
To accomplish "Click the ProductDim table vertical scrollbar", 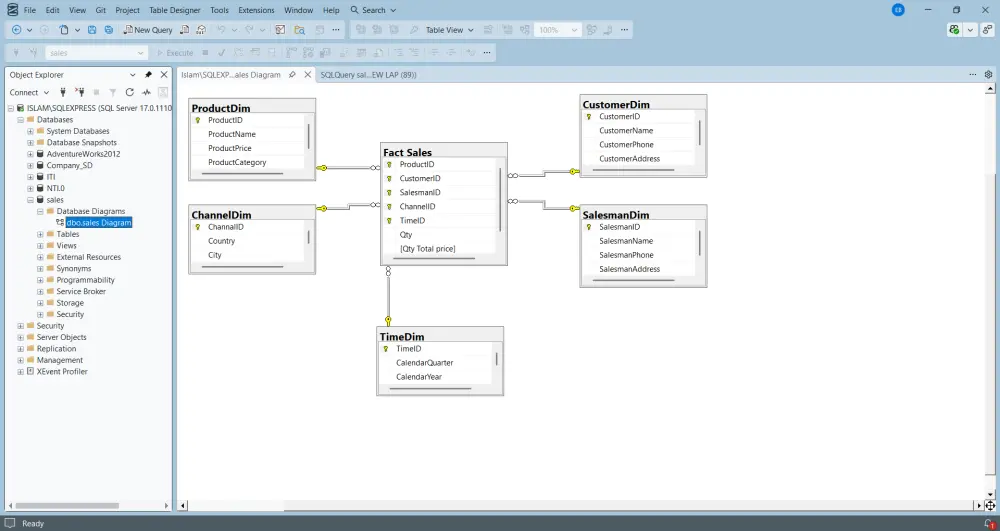I will click(309, 137).
